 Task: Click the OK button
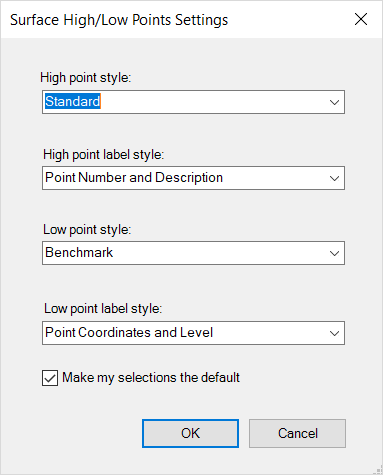pyautogui.click(x=190, y=433)
